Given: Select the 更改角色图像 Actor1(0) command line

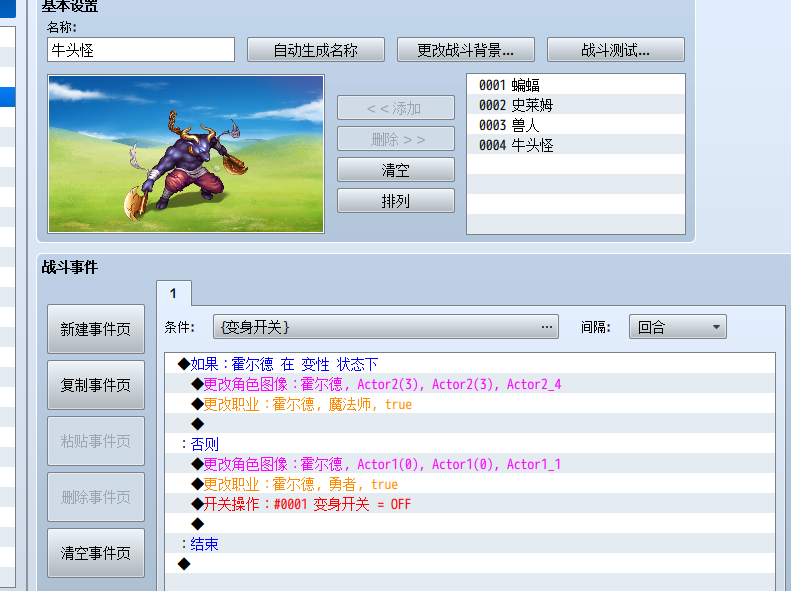Looking at the screenshot, I should pos(470,463).
